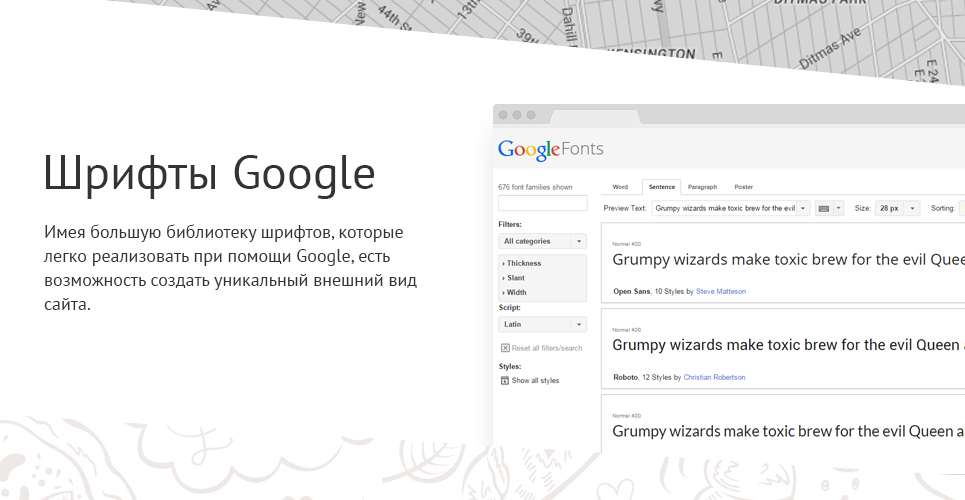
Task: Click the Filters: label
Action: pos(510,225)
